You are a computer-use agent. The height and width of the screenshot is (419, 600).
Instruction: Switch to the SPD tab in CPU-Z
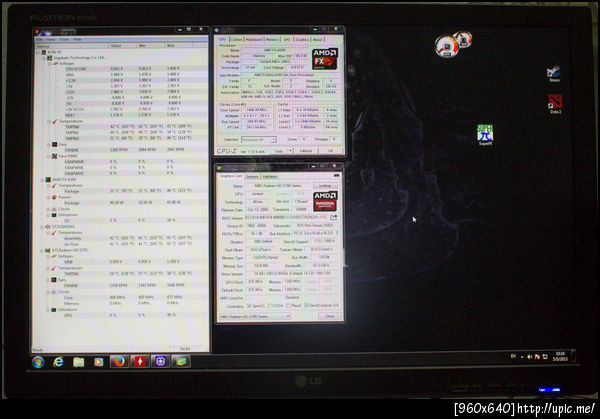tap(287, 39)
